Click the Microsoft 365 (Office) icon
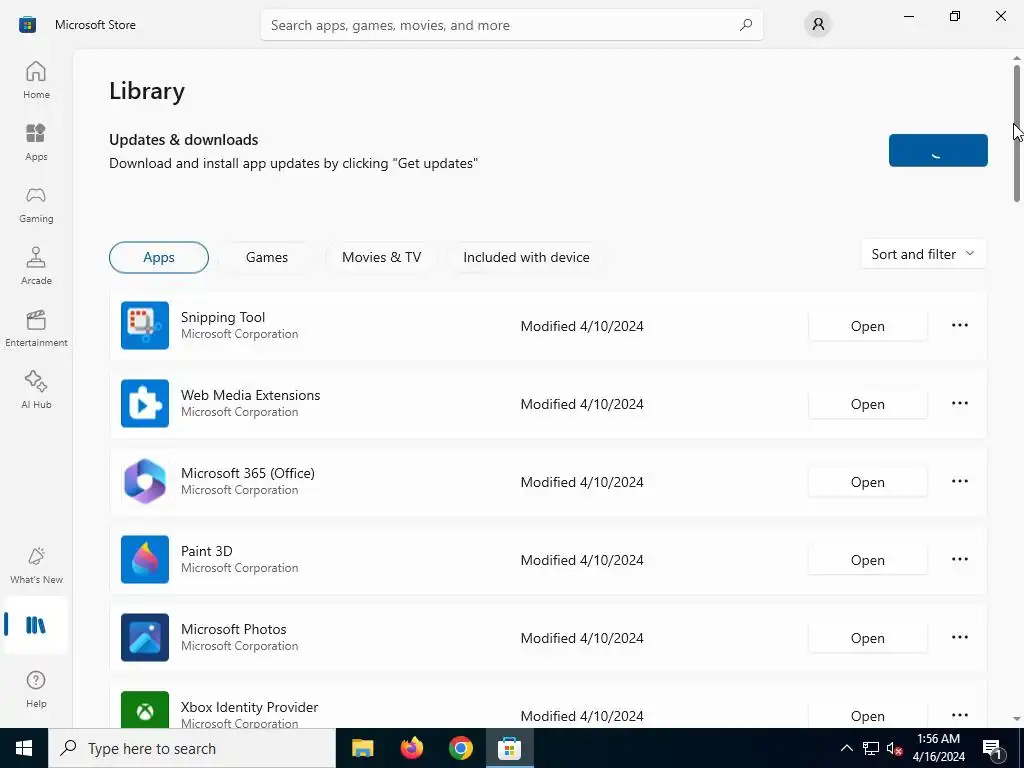 tap(145, 481)
